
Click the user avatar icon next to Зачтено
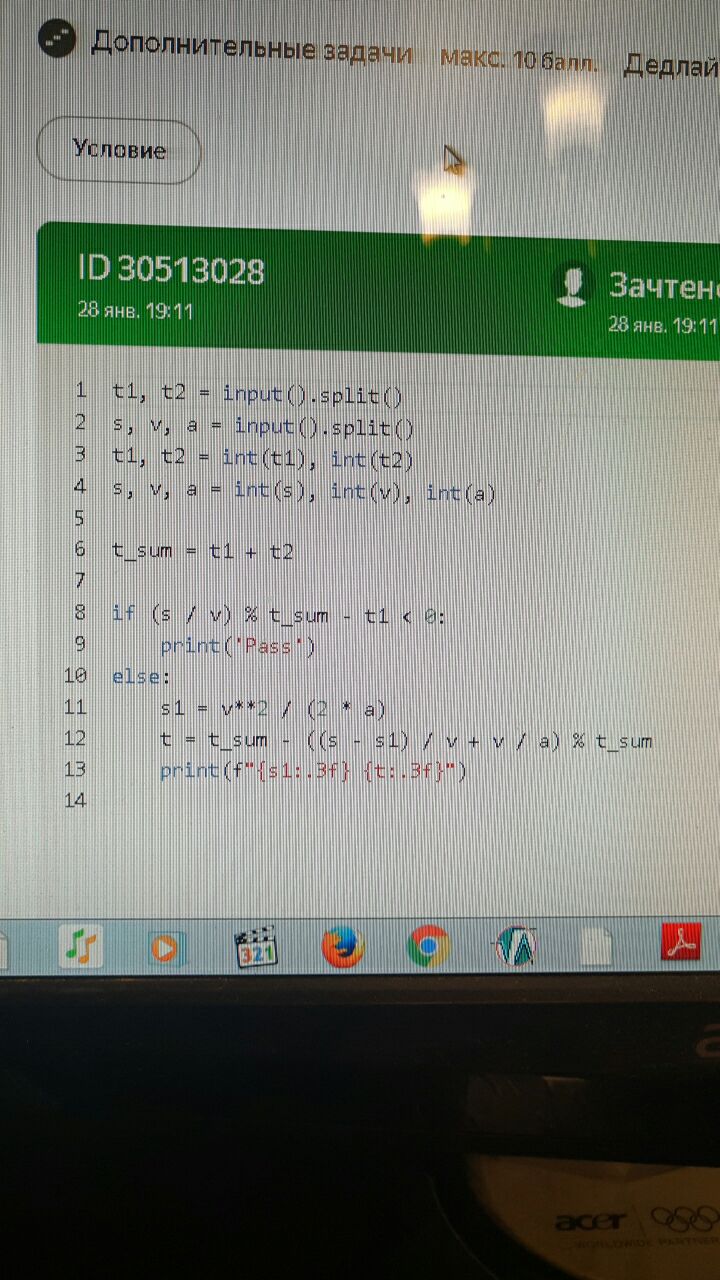[x=571, y=285]
